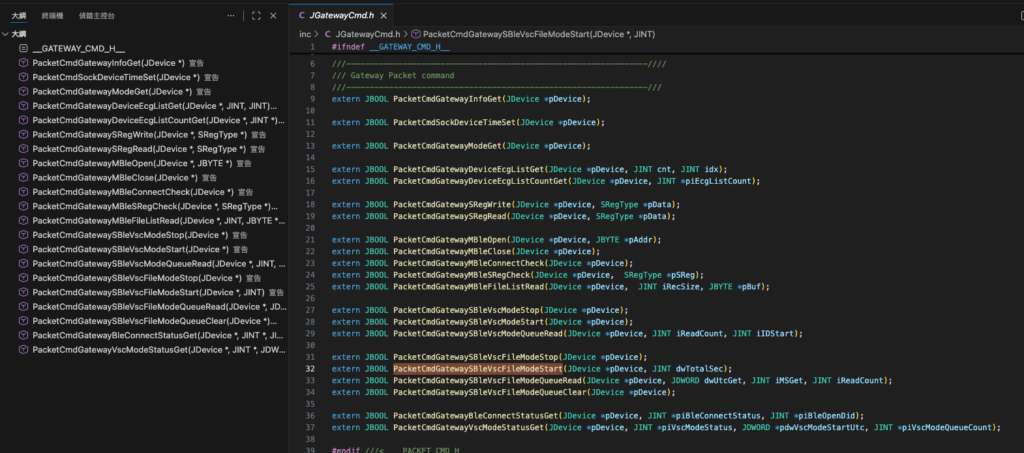Click the function icon beside PacketCmdGatewayInfoGet in outline
Viewport: 1024px width, 453px height.
(x=23, y=62)
